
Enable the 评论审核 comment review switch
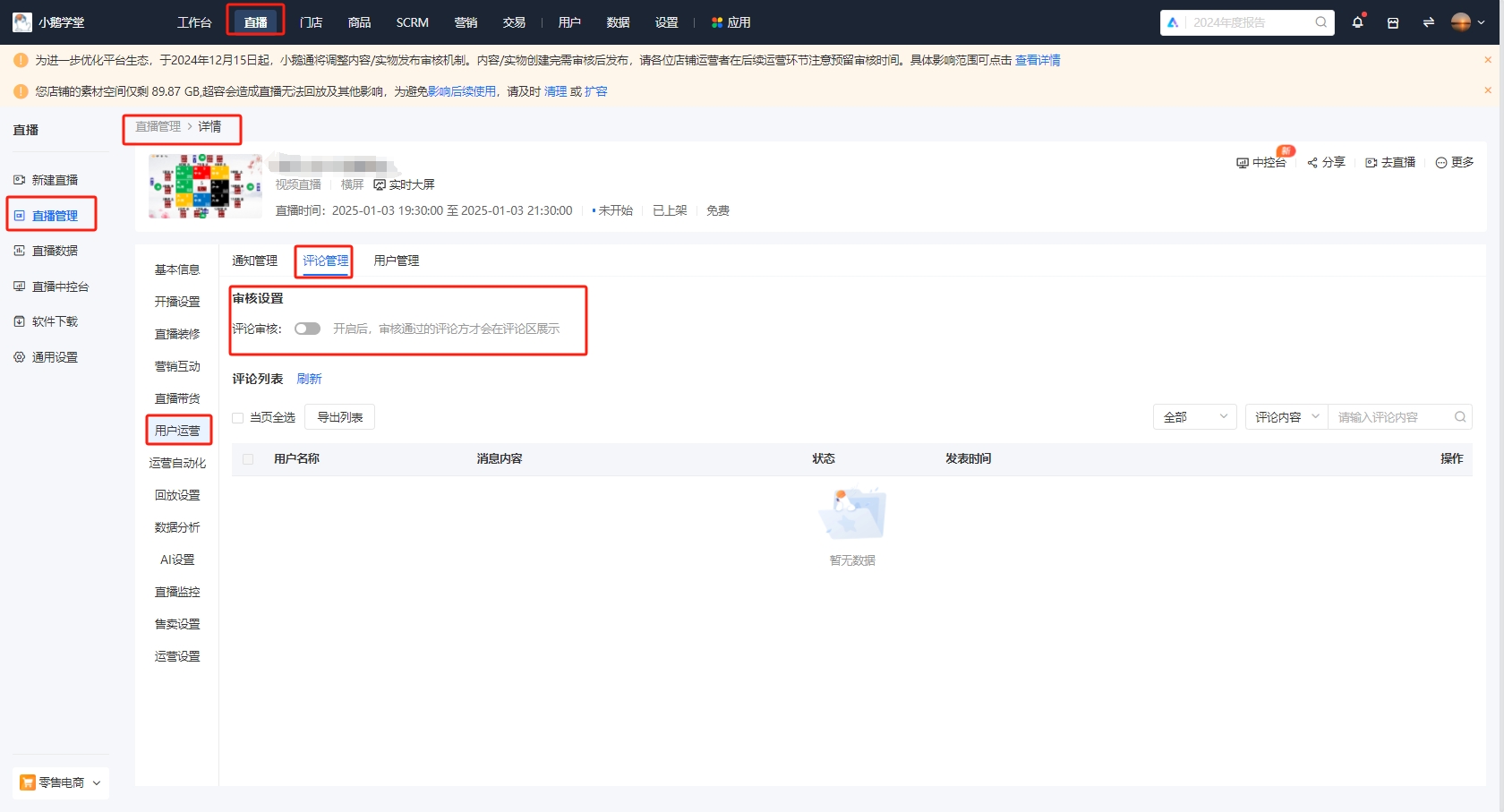tap(307, 329)
